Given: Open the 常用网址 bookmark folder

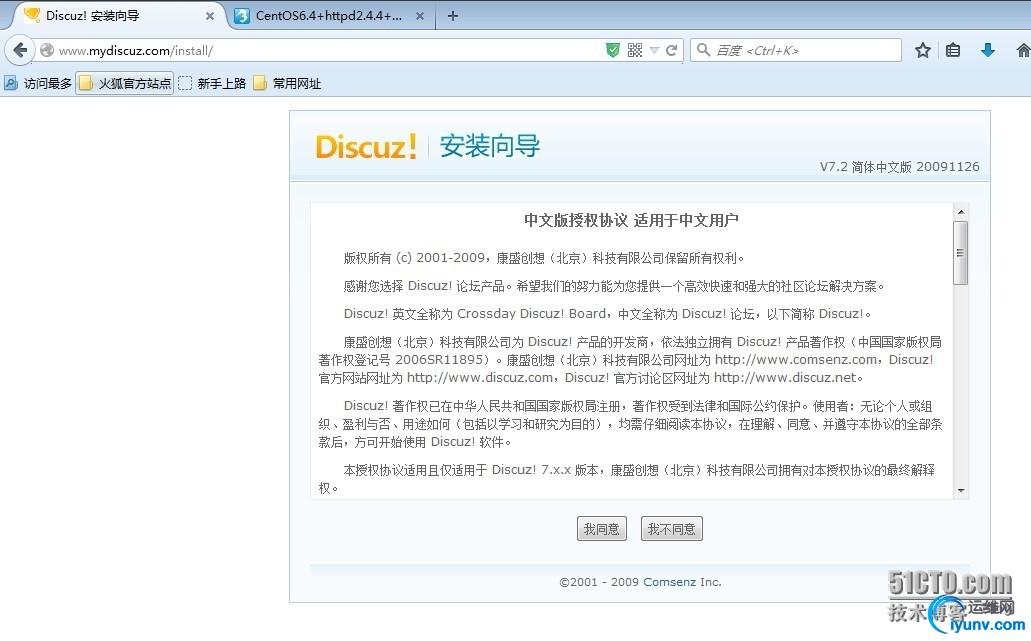Looking at the screenshot, I should point(287,83).
